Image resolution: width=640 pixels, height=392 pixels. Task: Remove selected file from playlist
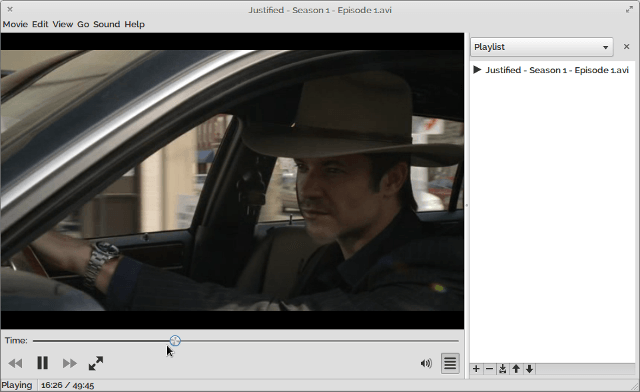pyautogui.click(x=489, y=369)
